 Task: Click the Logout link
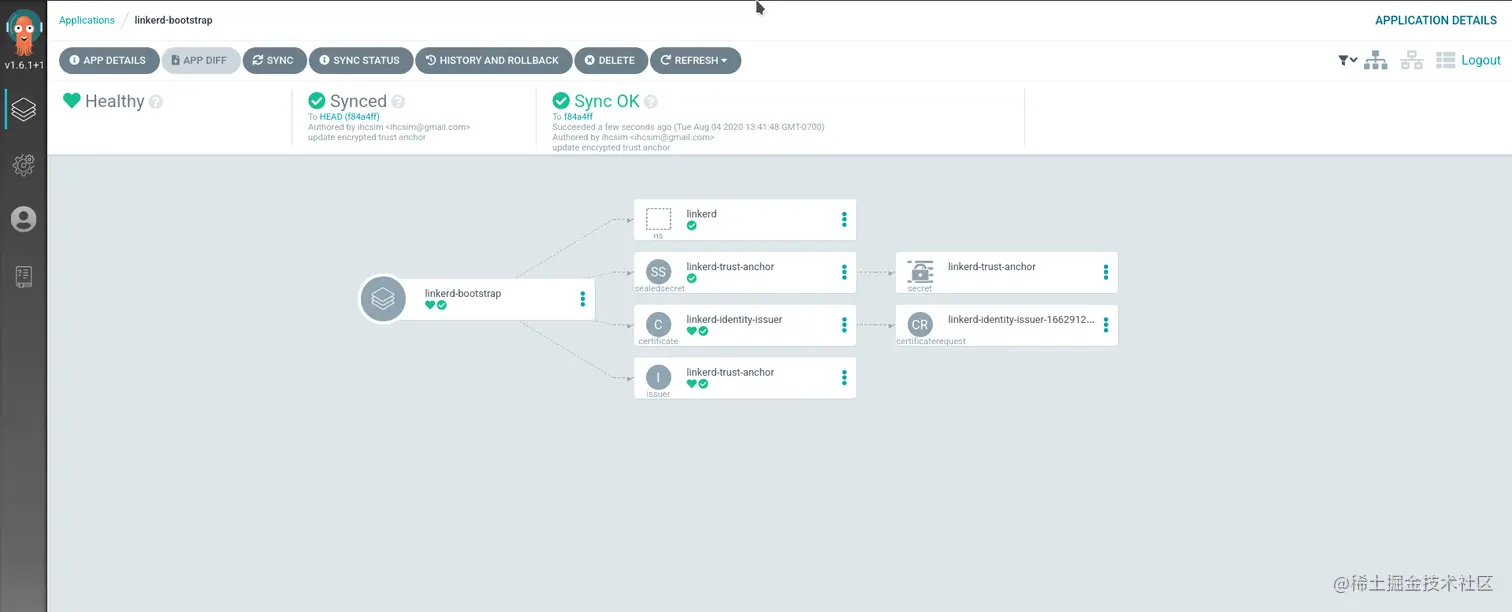pyautogui.click(x=1481, y=60)
